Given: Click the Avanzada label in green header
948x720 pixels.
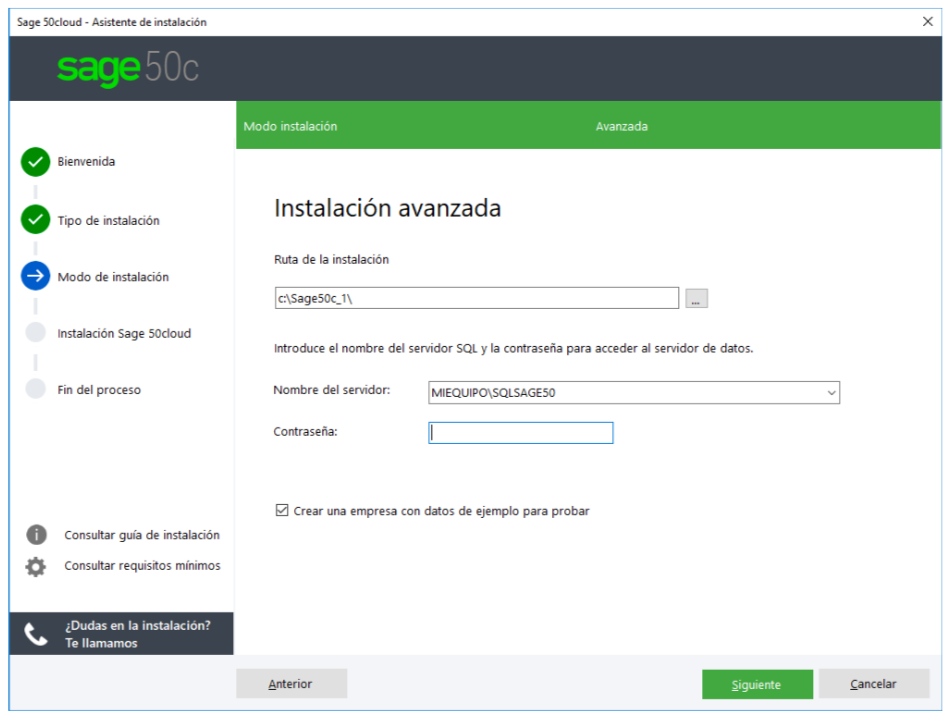Looking at the screenshot, I should 622,126.
